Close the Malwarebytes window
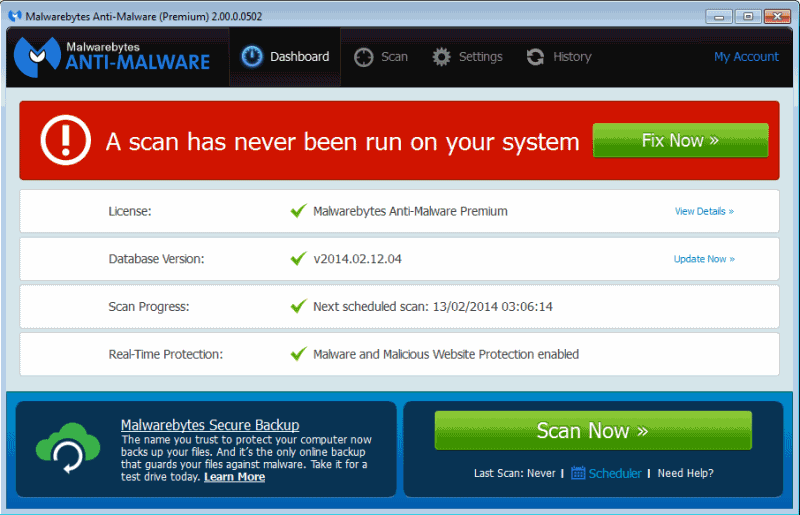This screenshot has height=515, width=800. 777,16
